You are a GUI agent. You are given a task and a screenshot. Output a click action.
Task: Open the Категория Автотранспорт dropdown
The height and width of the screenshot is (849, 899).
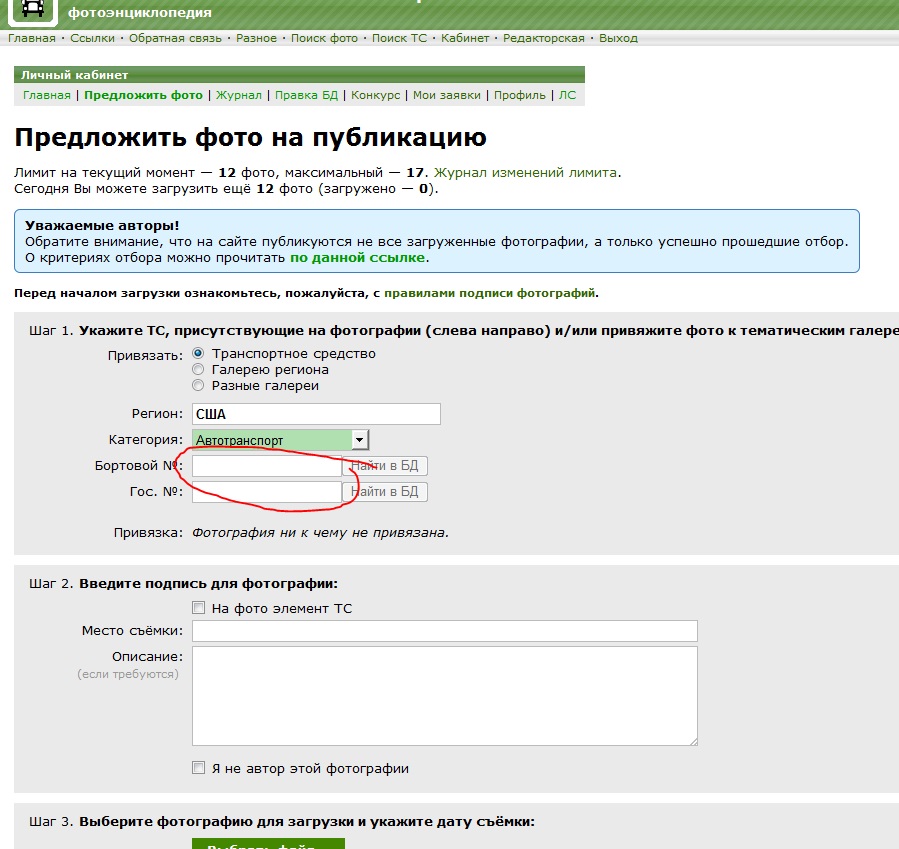tap(280, 440)
